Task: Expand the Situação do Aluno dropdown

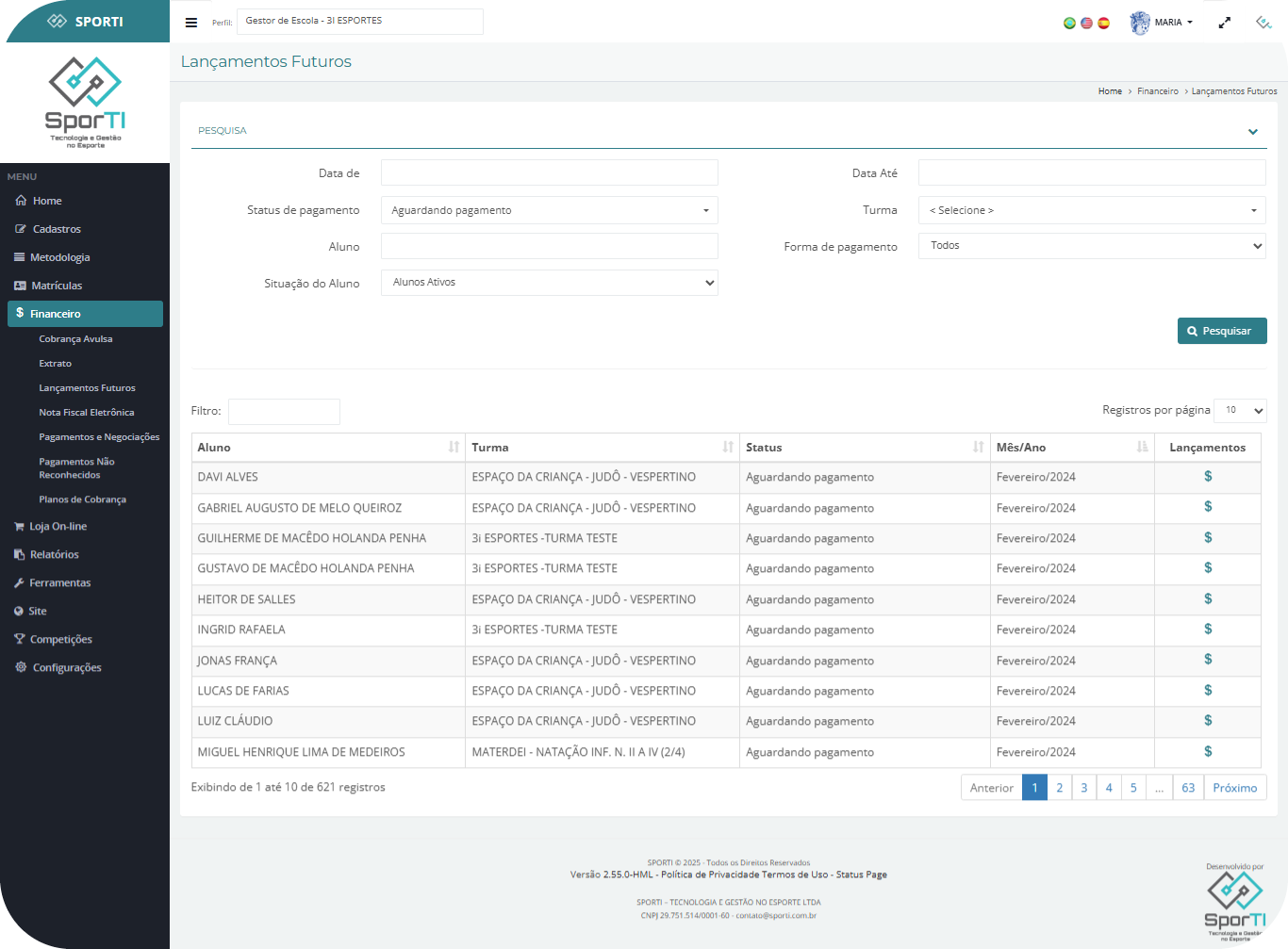Action: click(549, 283)
